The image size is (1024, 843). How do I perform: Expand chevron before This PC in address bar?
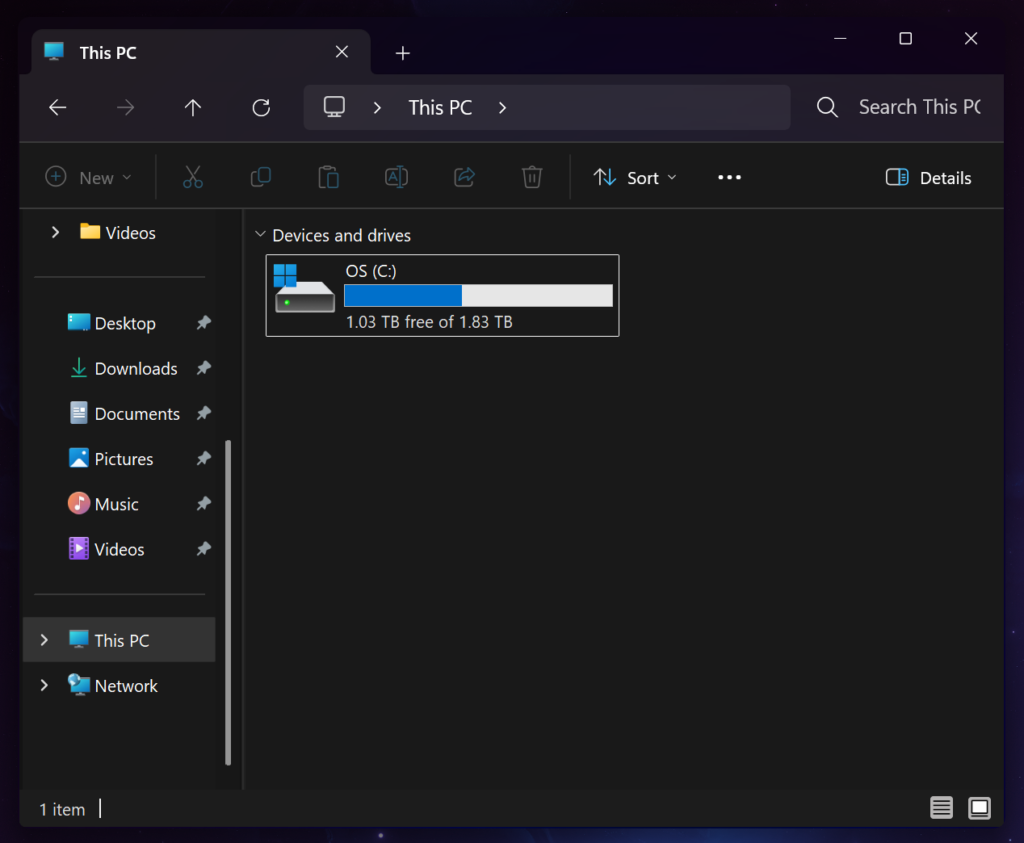pyautogui.click(x=377, y=108)
